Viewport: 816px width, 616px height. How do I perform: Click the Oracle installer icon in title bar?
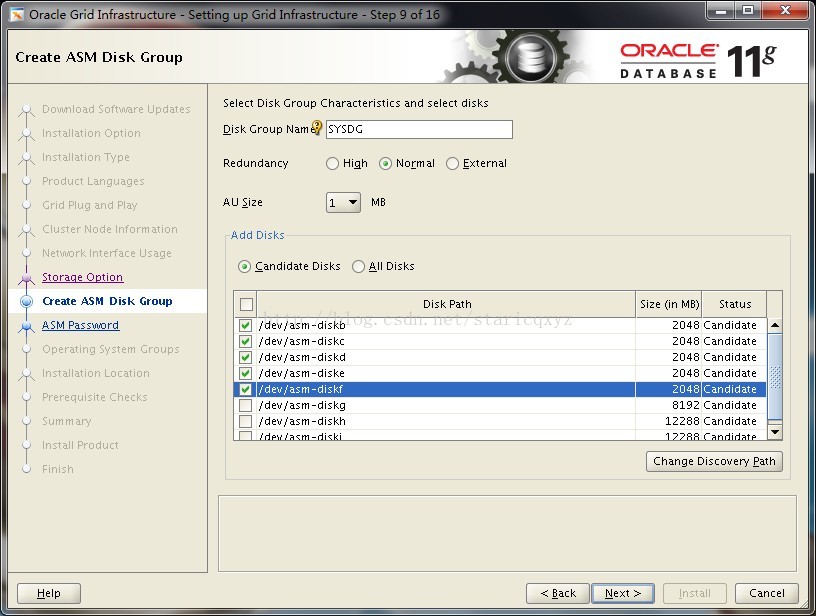tap(17, 15)
